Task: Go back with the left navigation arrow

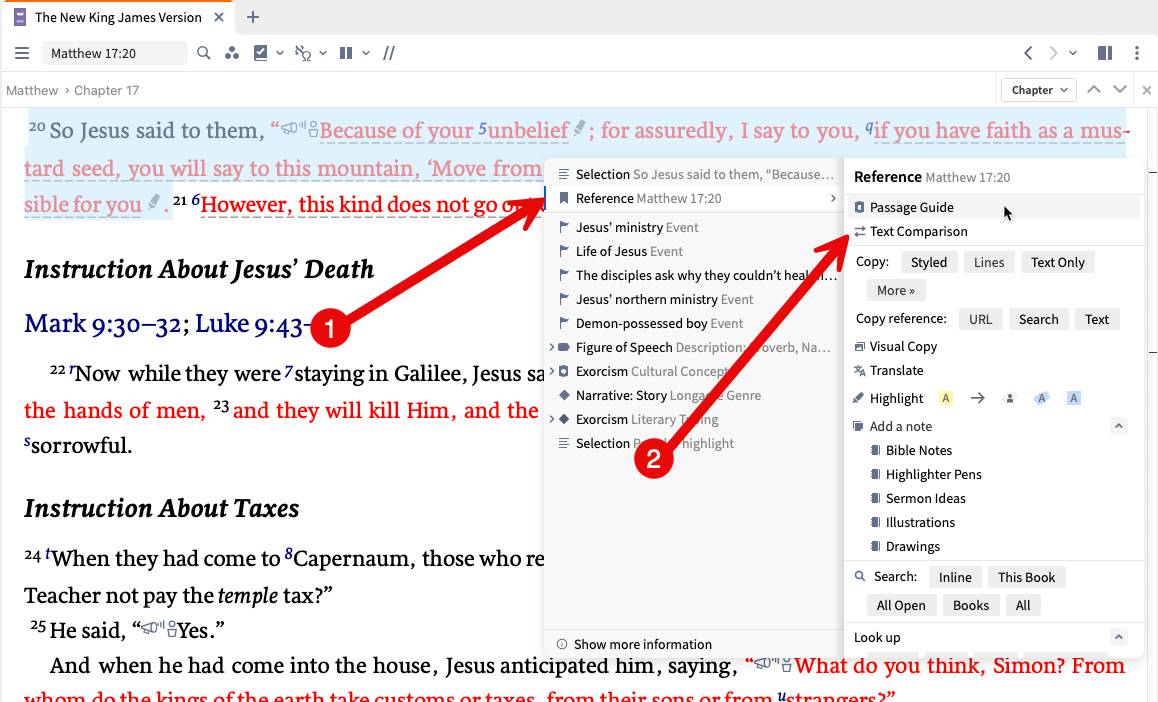Action: pos(1028,53)
